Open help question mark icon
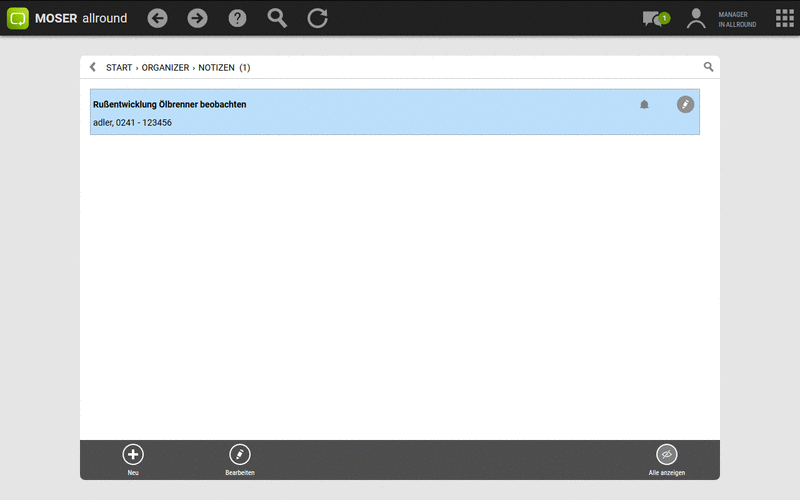Screen dimensions: 800x500 (237, 18)
